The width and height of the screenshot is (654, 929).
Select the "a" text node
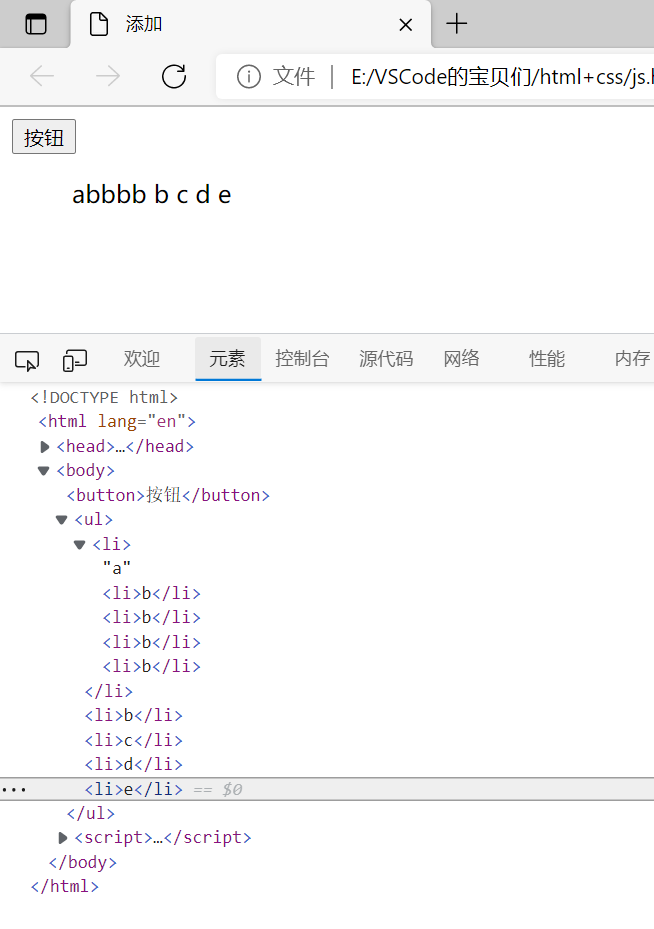[117, 568]
